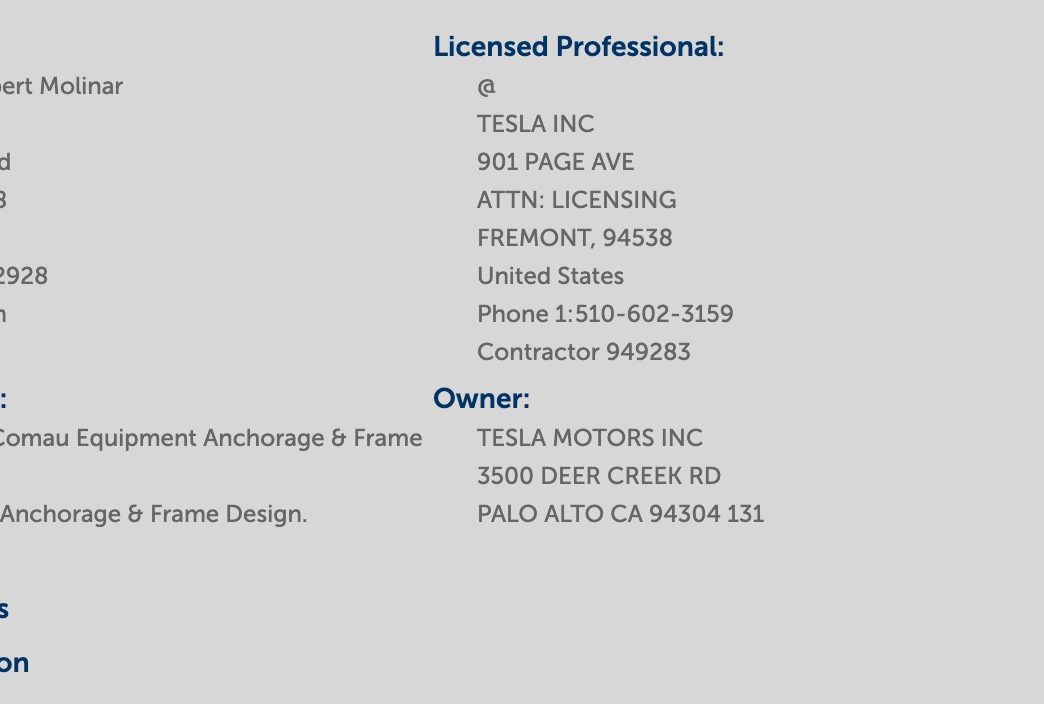Click the ATTN: LICENSING line
The image size is (1044, 704).
577,200
